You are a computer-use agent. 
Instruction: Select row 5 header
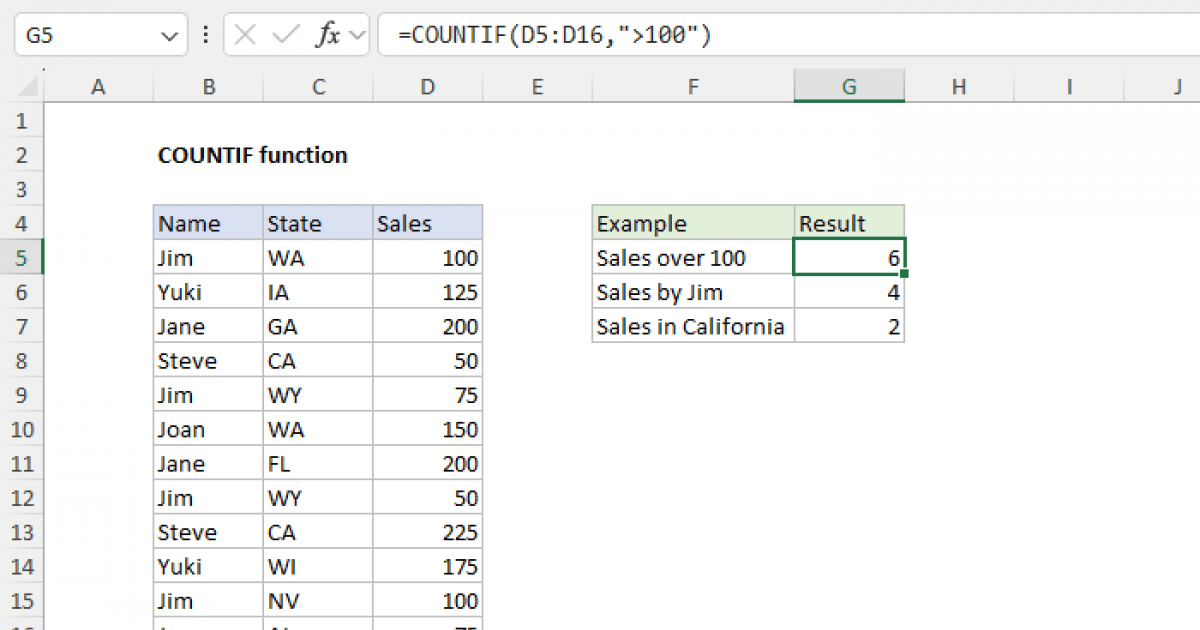point(22,257)
